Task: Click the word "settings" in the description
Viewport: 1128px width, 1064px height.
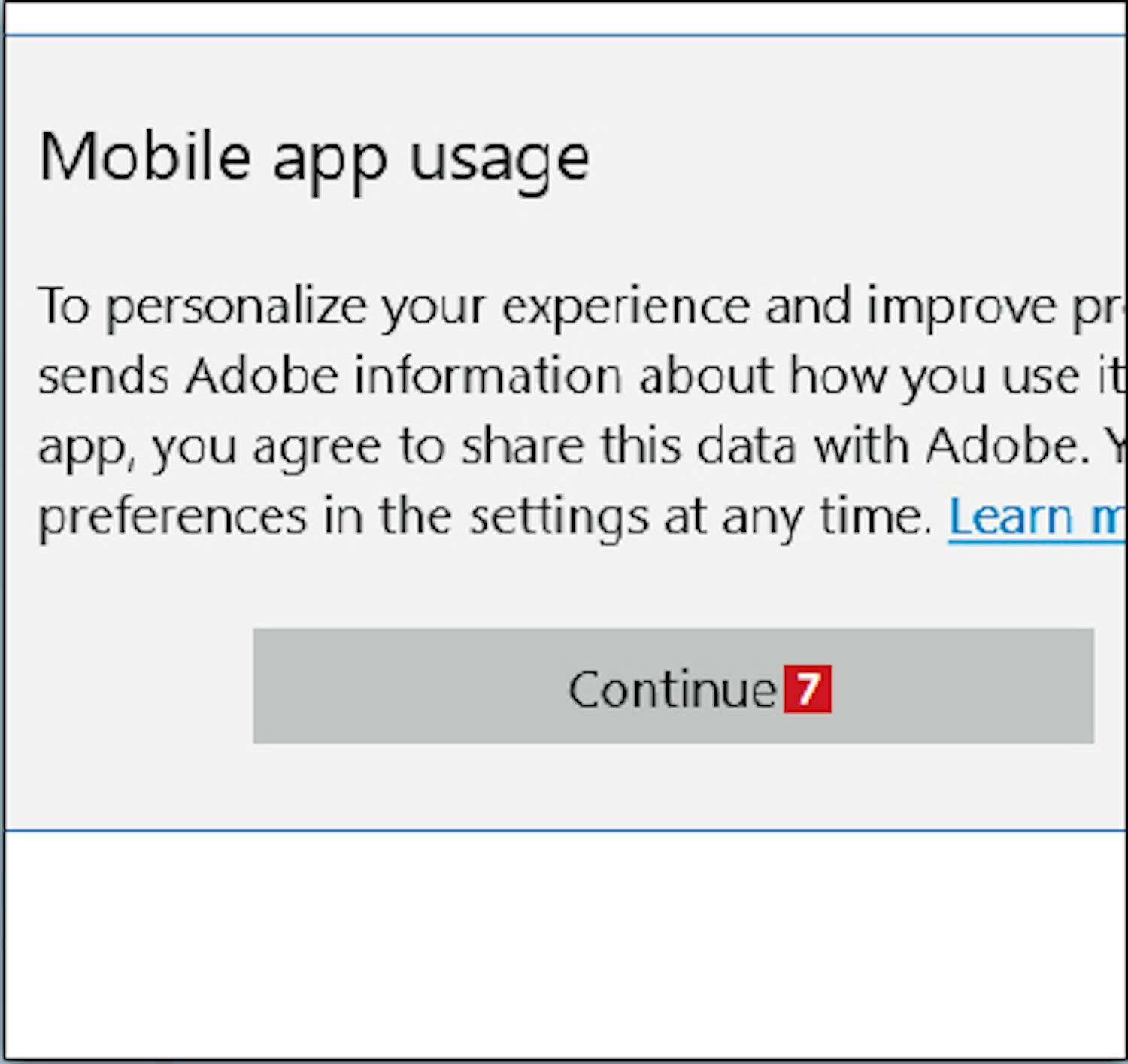Action: tap(559, 518)
